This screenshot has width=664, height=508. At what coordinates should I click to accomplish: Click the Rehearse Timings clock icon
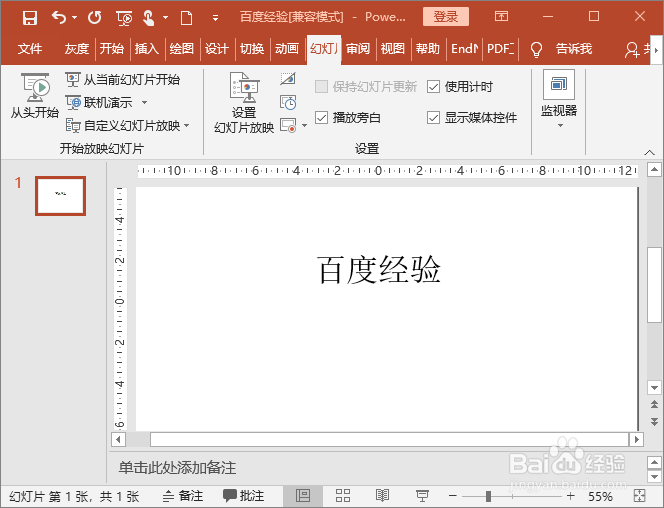tap(288, 102)
